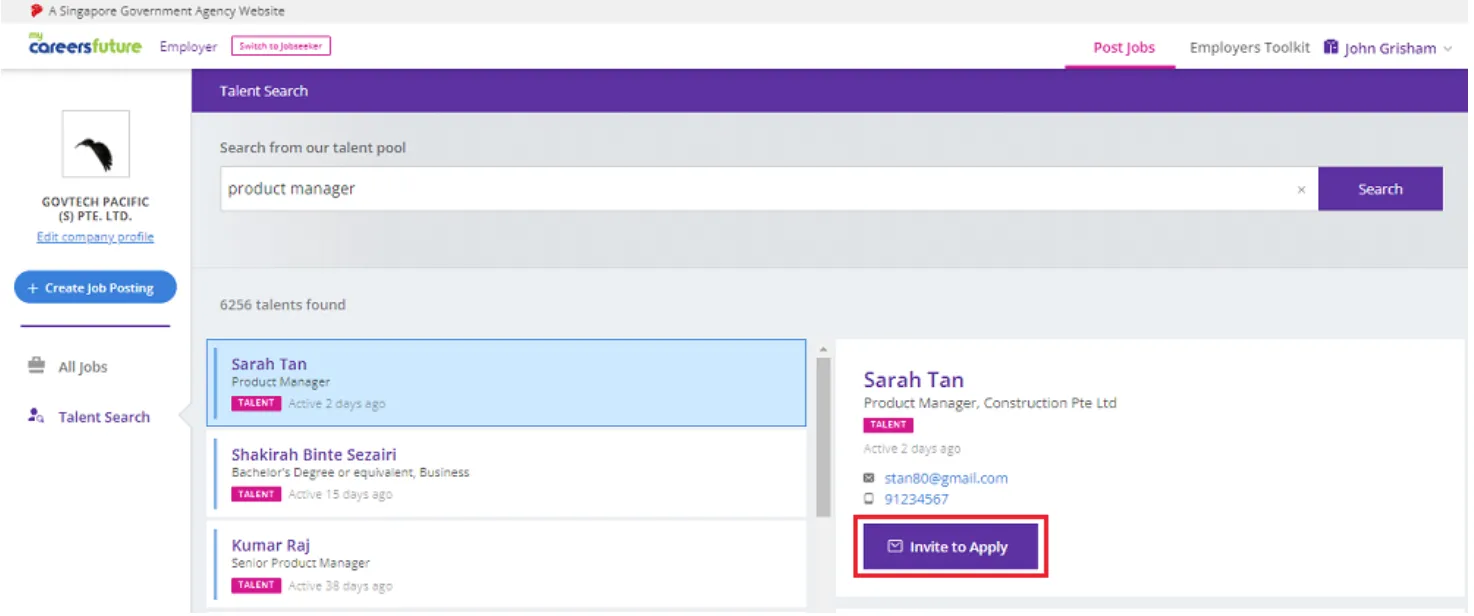Click the Singapore Government lion icon

click(x=37, y=11)
